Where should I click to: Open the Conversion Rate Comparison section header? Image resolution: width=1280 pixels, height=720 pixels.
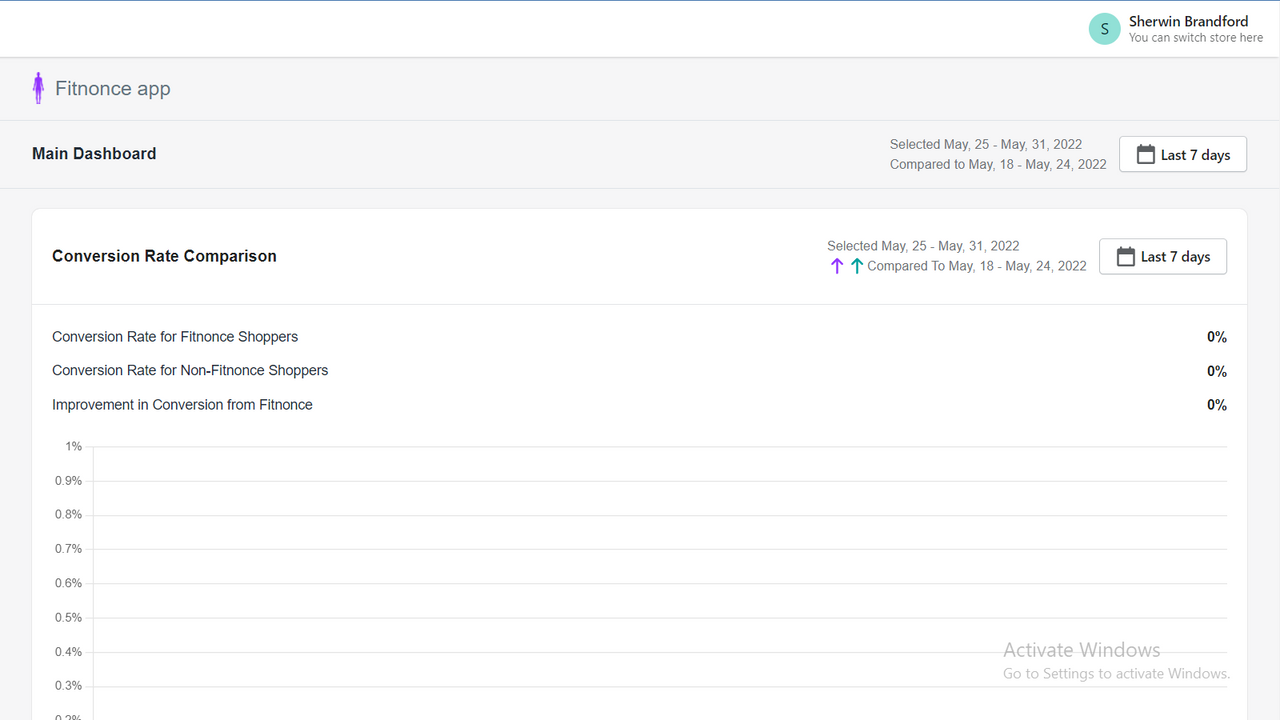tap(164, 256)
